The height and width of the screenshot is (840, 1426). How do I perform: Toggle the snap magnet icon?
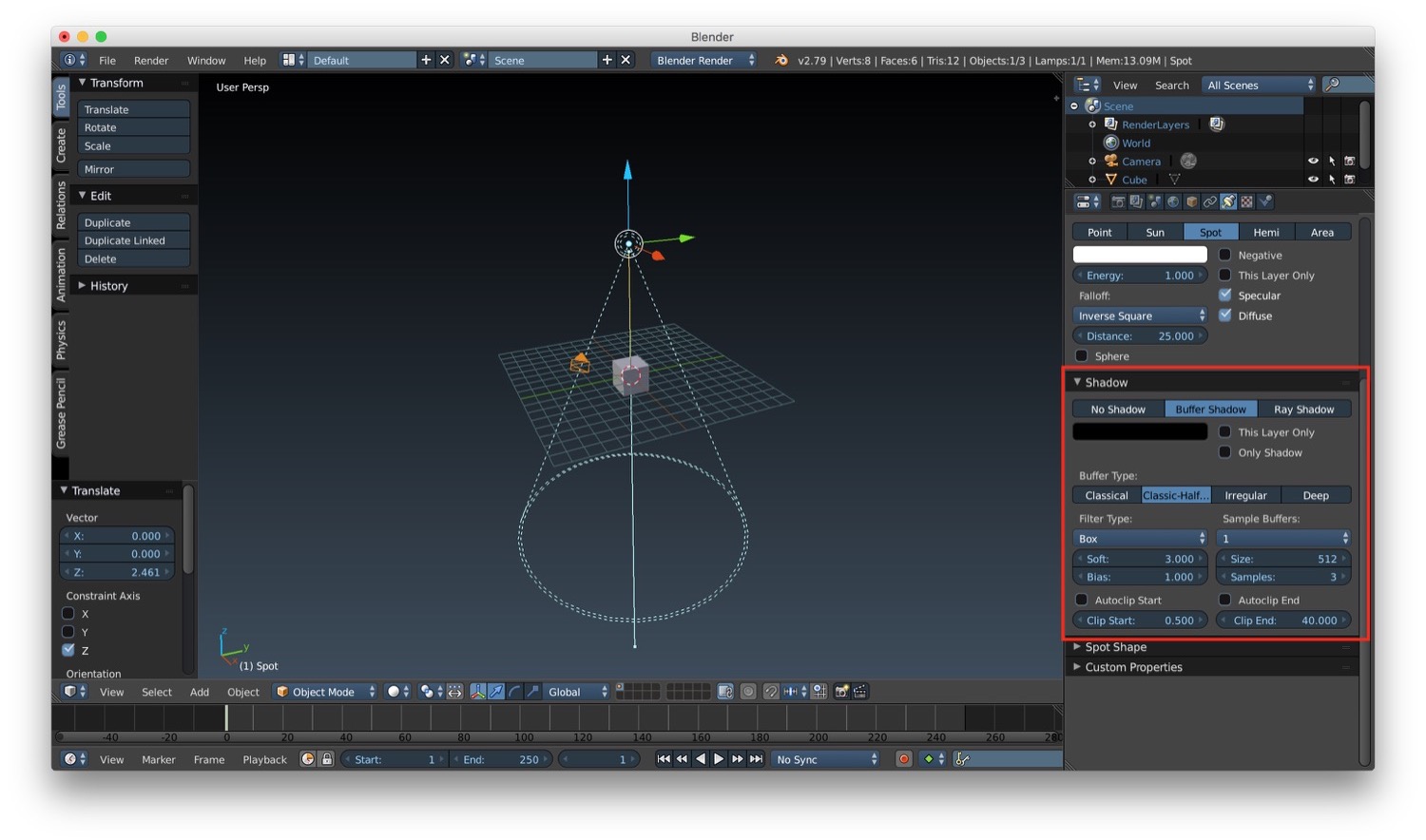tap(771, 692)
